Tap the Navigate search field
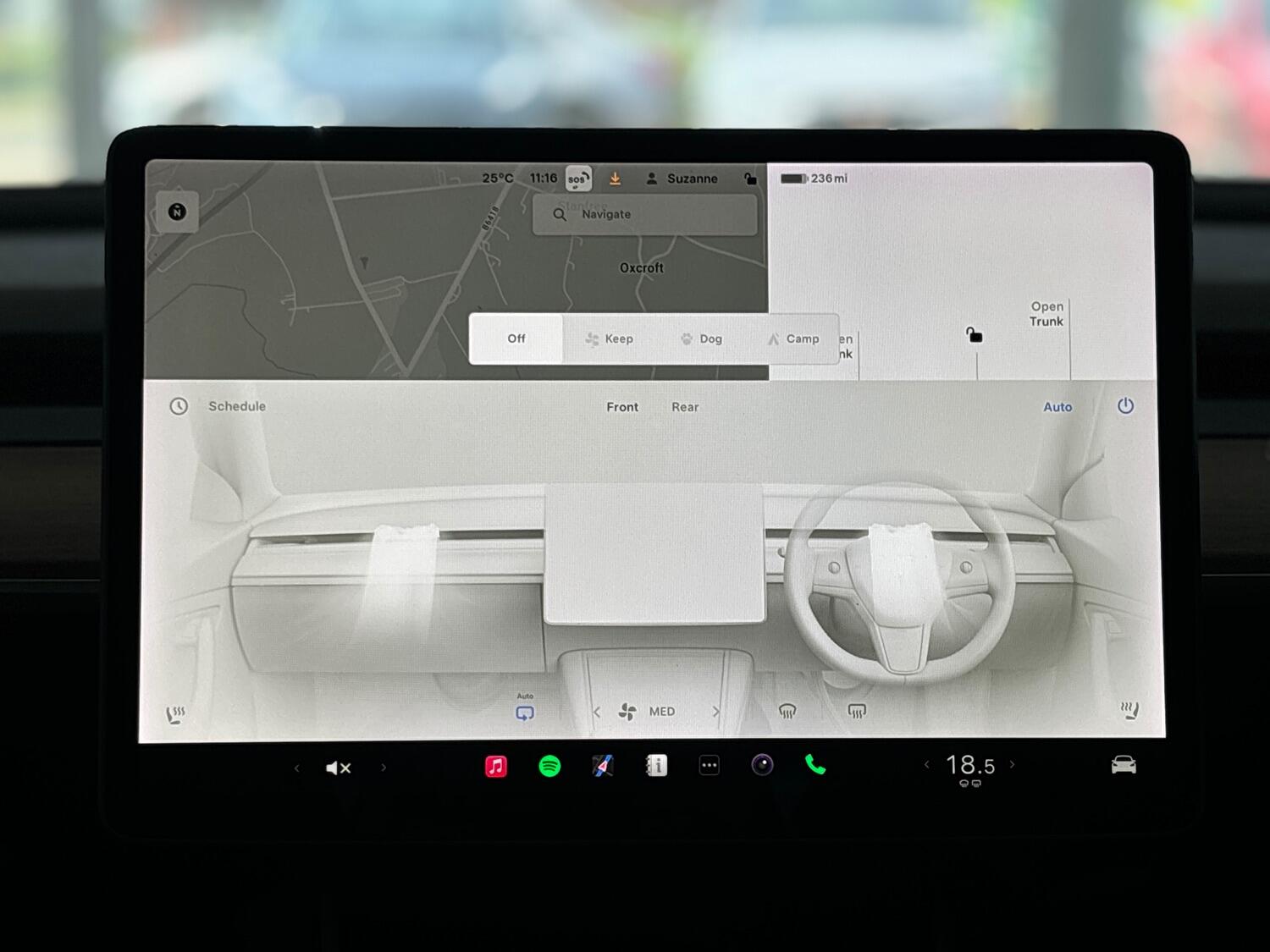 click(x=645, y=215)
